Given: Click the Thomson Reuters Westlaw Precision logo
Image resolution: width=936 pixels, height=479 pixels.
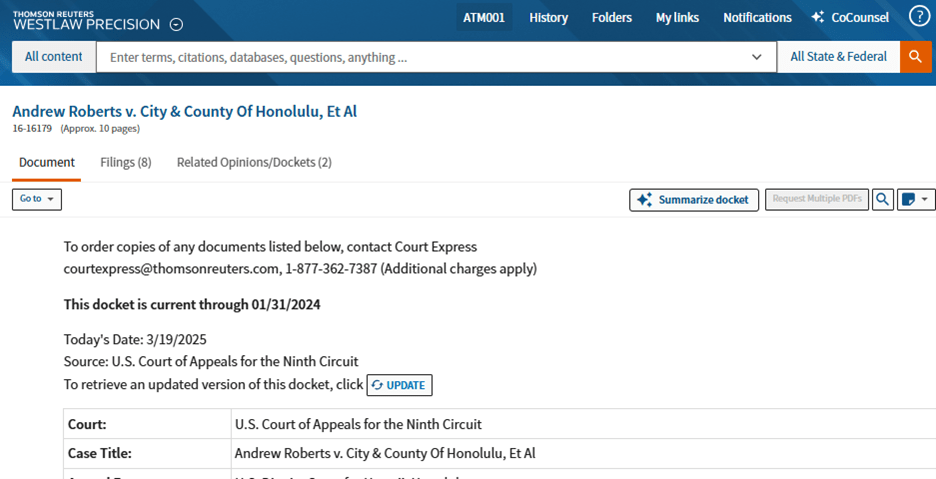Looking at the screenshot, I should (86, 20).
